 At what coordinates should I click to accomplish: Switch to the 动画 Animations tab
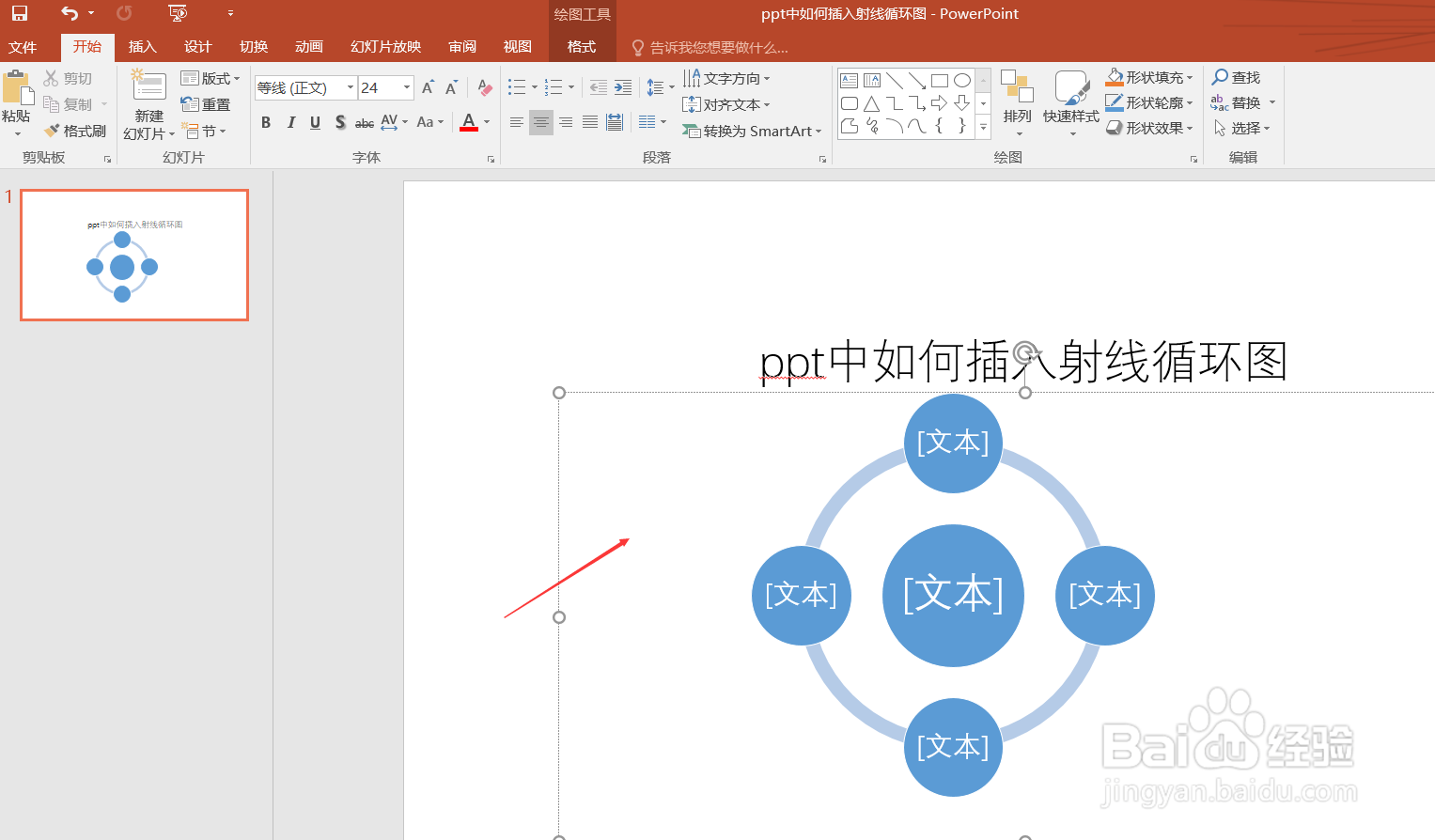coord(309,47)
